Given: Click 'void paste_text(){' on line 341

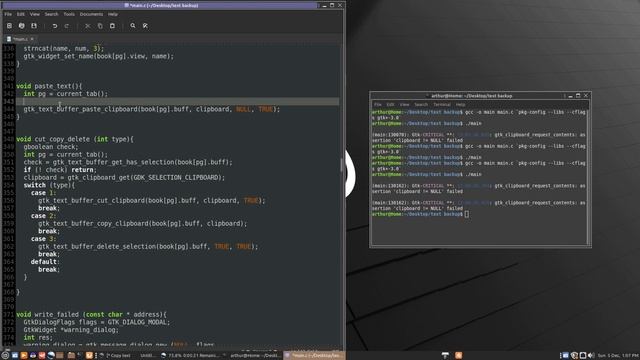Looking at the screenshot, I should pos(49,86).
